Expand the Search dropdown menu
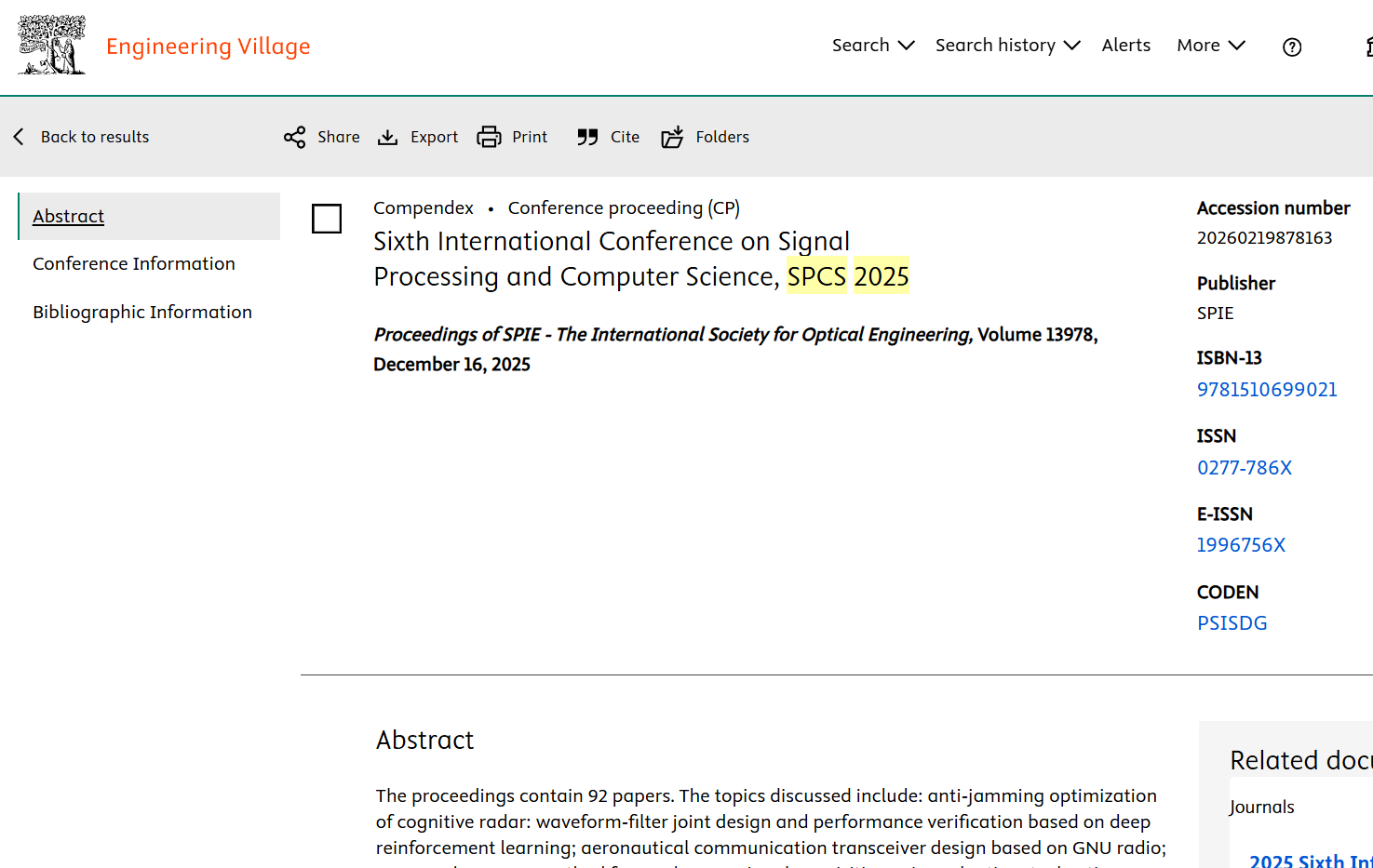Image resolution: width=1373 pixels, height=868 pixels. pyautogui.click(x=873, y=46)
